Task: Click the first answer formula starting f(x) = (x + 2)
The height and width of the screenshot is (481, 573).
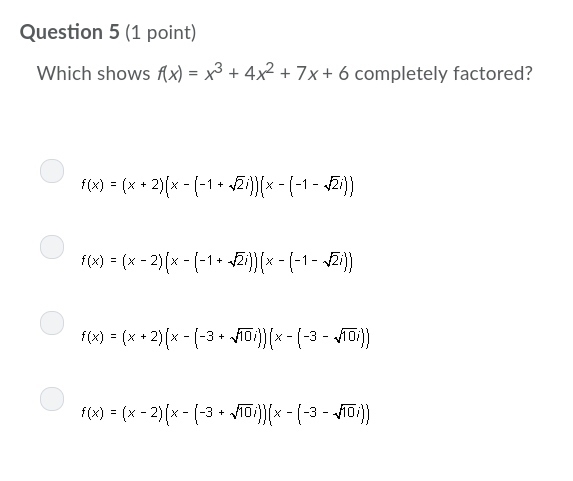Action: click(217, 186)
